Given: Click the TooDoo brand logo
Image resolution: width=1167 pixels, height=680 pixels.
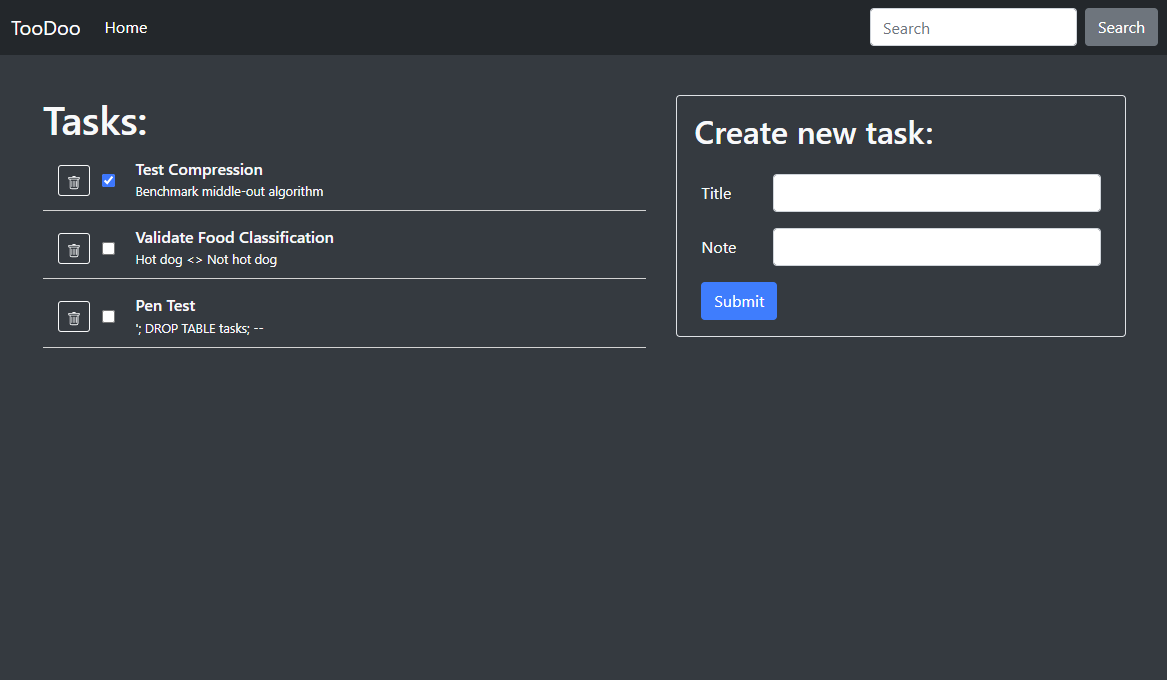Looking at the screenshot, I should 45,28.
